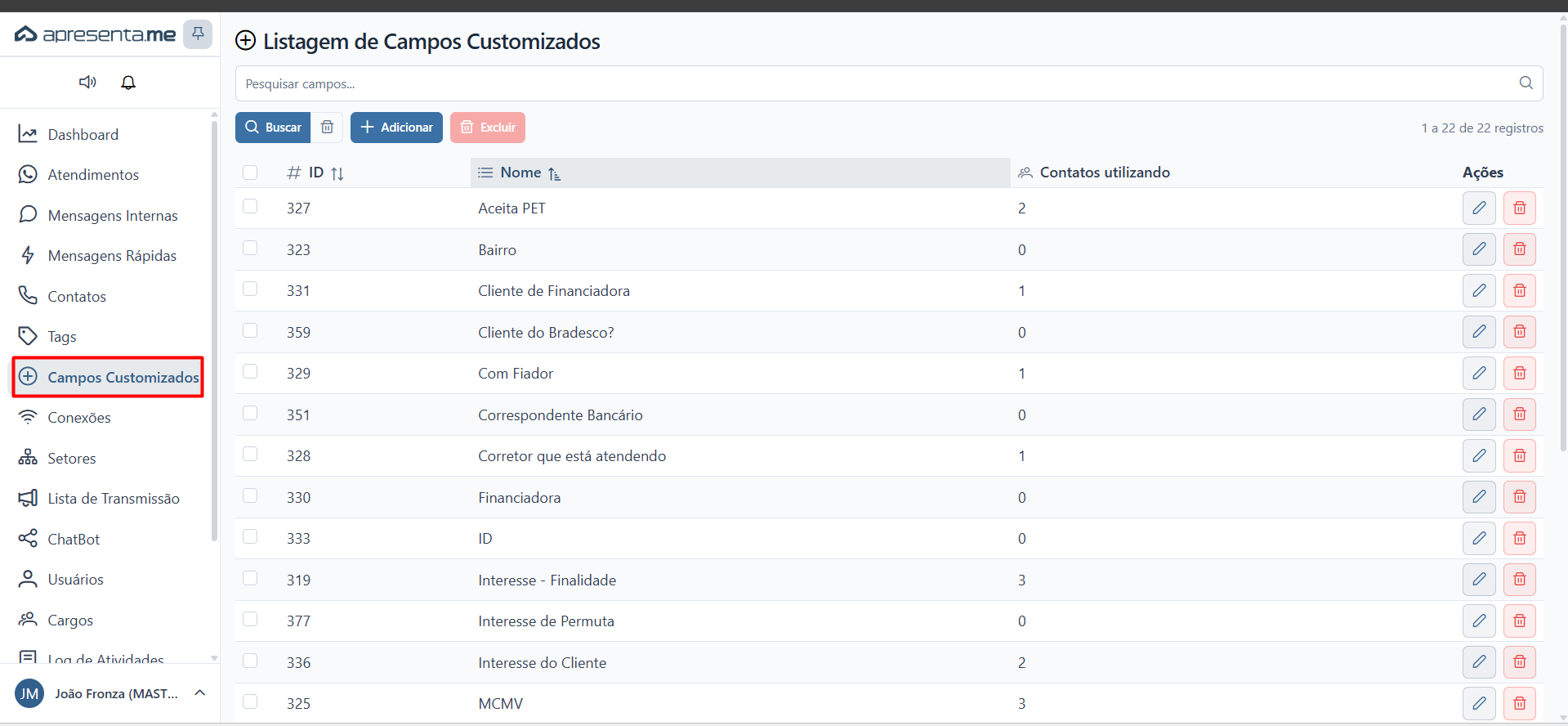Viewport: 1568px width, 726px height.
Task: Delete the Bairro field trash icon
Action: coord(1520,249)
